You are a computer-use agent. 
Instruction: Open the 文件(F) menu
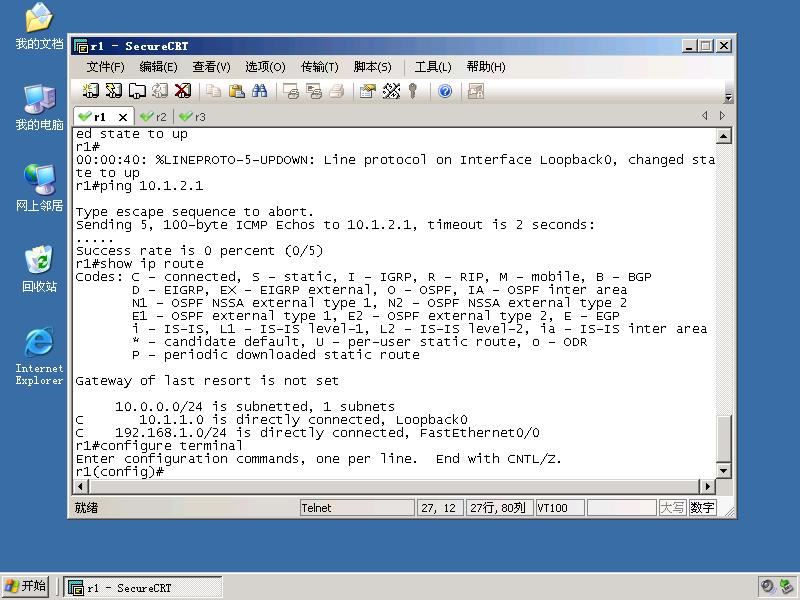tap(106, 67)
